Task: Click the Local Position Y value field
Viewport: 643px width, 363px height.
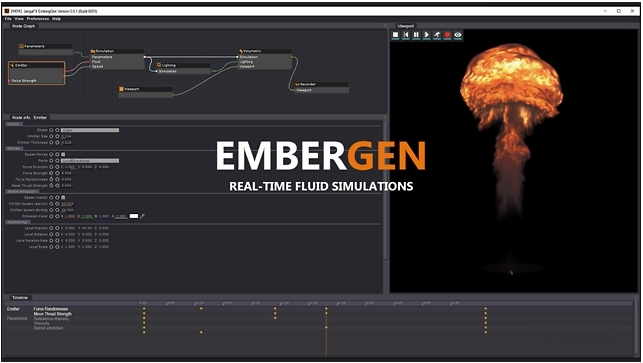Action: pyautogui.click(x=87, y=228)
